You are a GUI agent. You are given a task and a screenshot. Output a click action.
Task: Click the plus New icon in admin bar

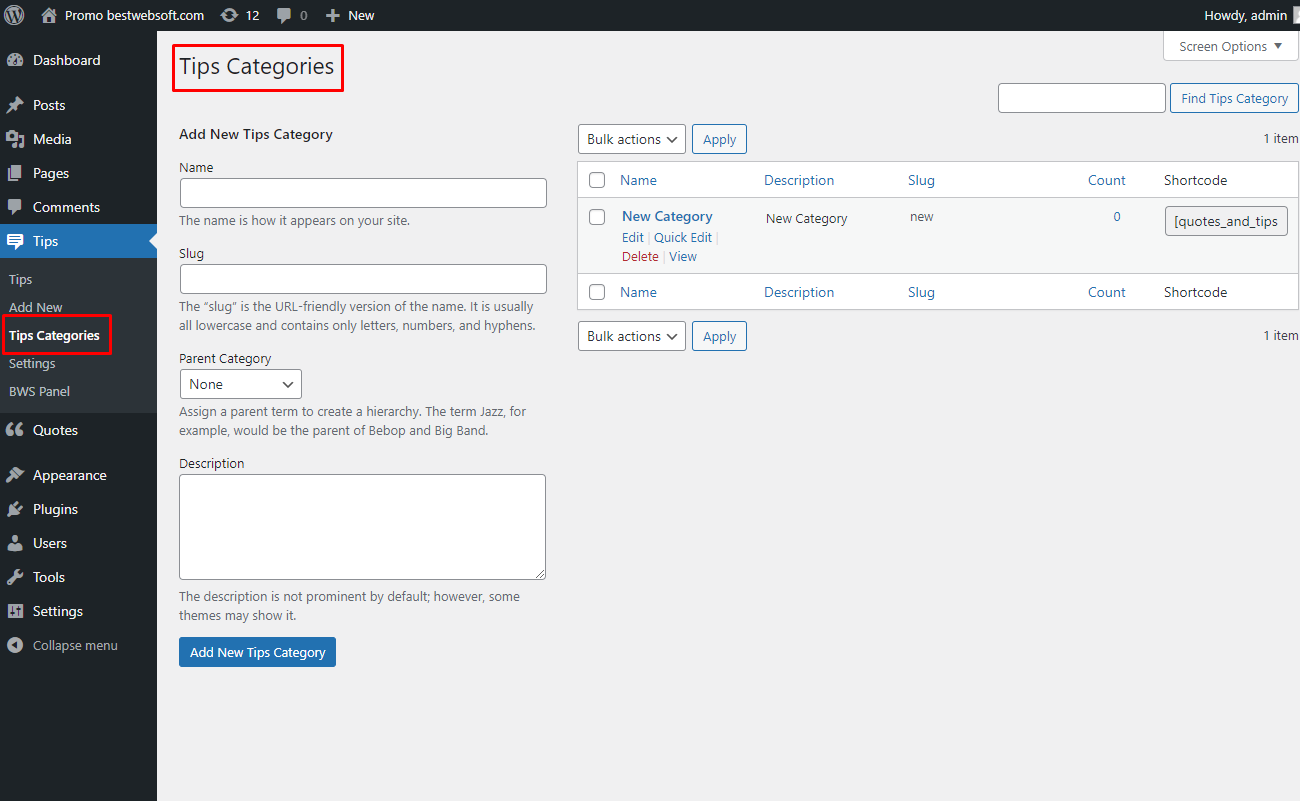[x=333, y=15]
